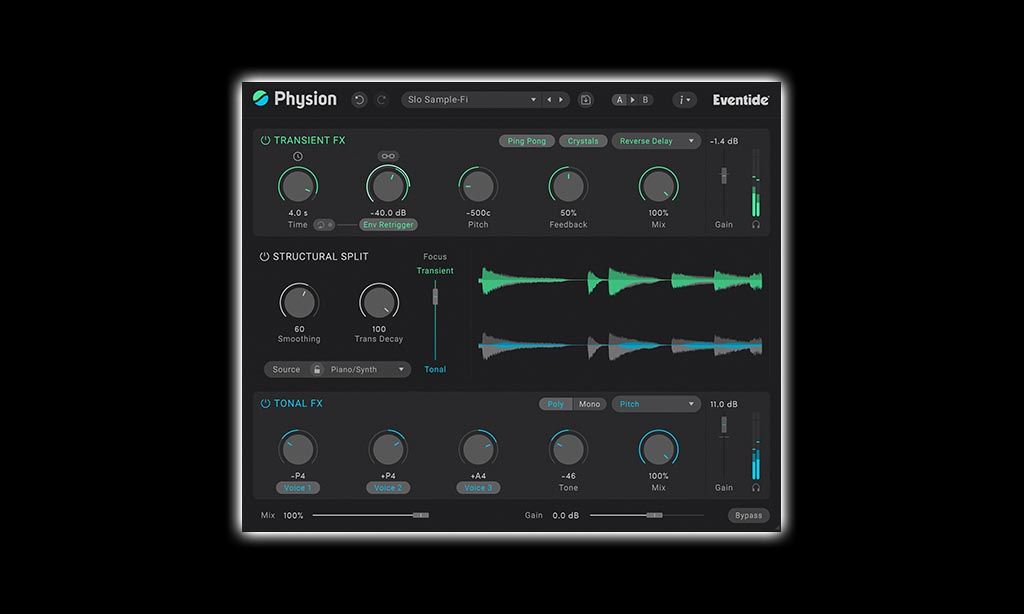Image resolution: width=1024 pixels, height=614 pixels.
Task: Copy A settings to B with arrow
Action: tap(632, 100)
